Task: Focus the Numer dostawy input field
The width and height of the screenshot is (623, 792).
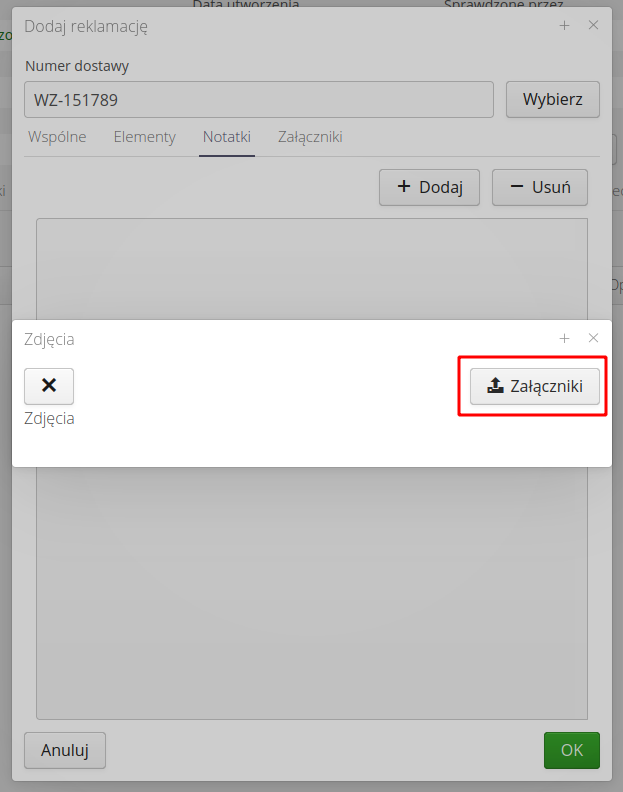Action: (x=259, y=100)
